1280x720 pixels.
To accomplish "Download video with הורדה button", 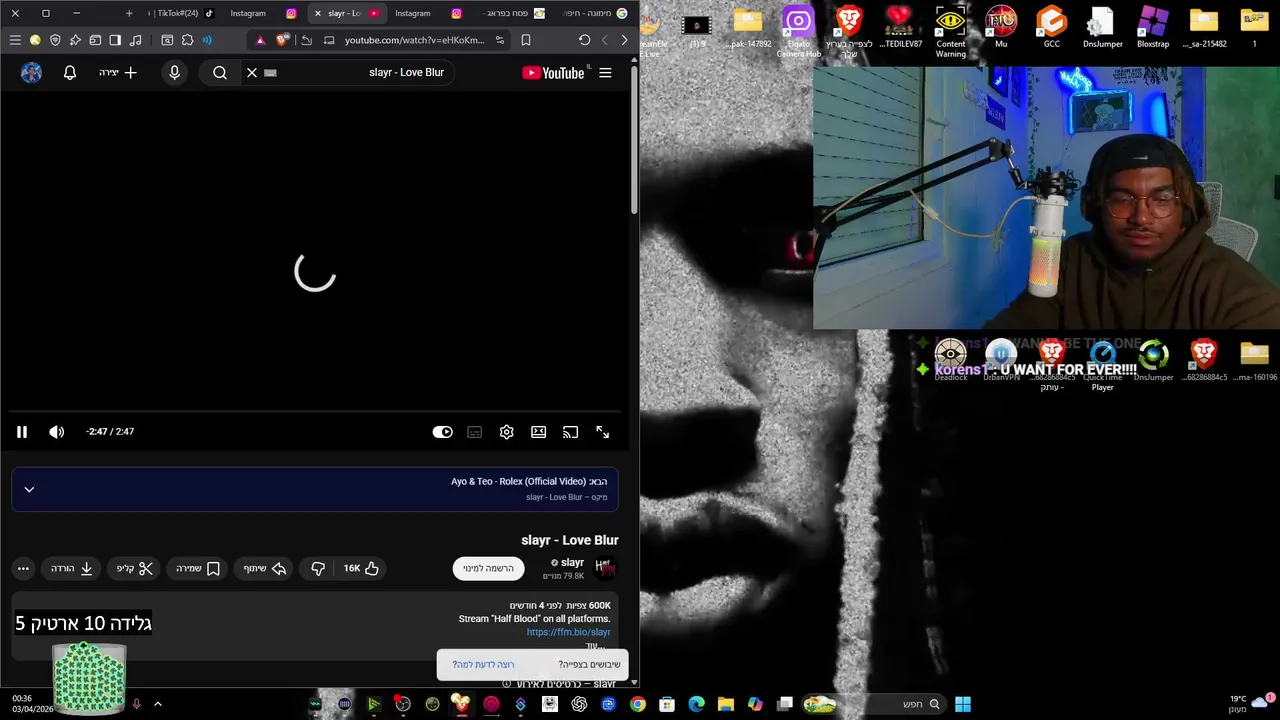I will pos(72,568).
